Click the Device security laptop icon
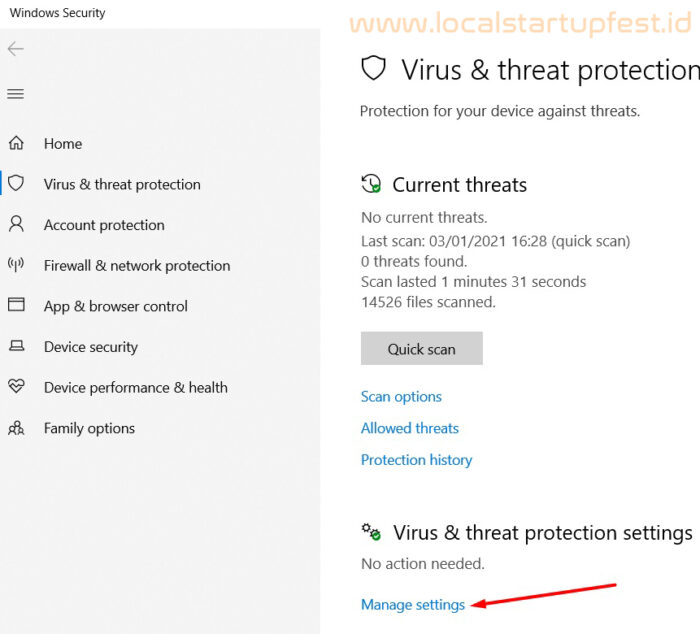Screen dimensions: 700x634 click(x=17, y=346)
